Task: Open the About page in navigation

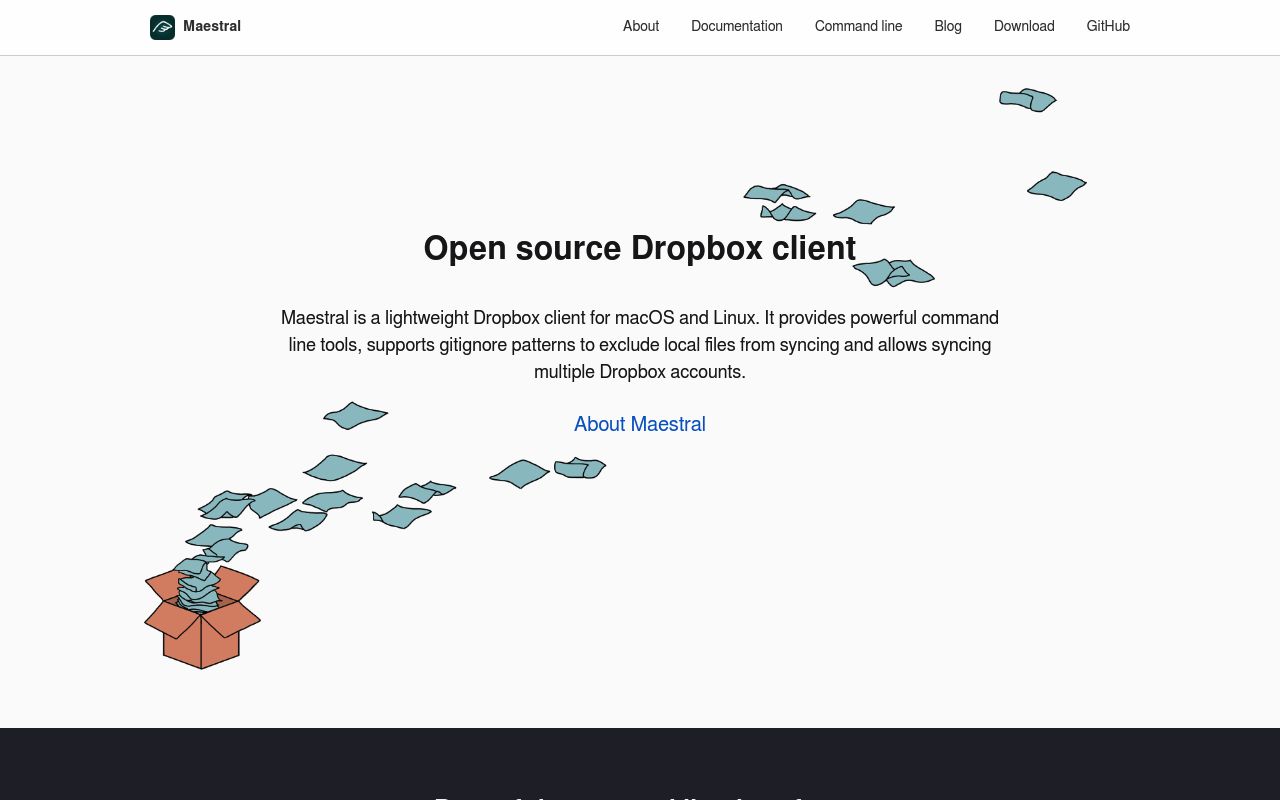Action: point(641,26)
